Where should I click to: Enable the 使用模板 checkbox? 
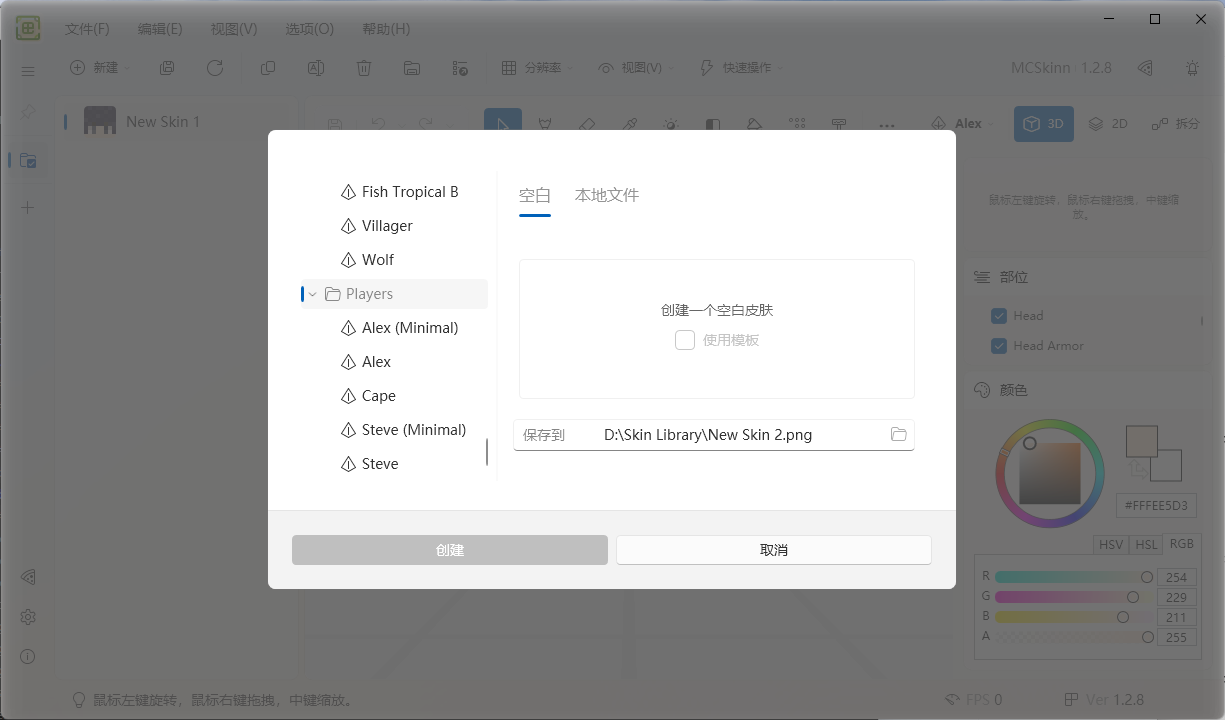(x=685, y=340)
